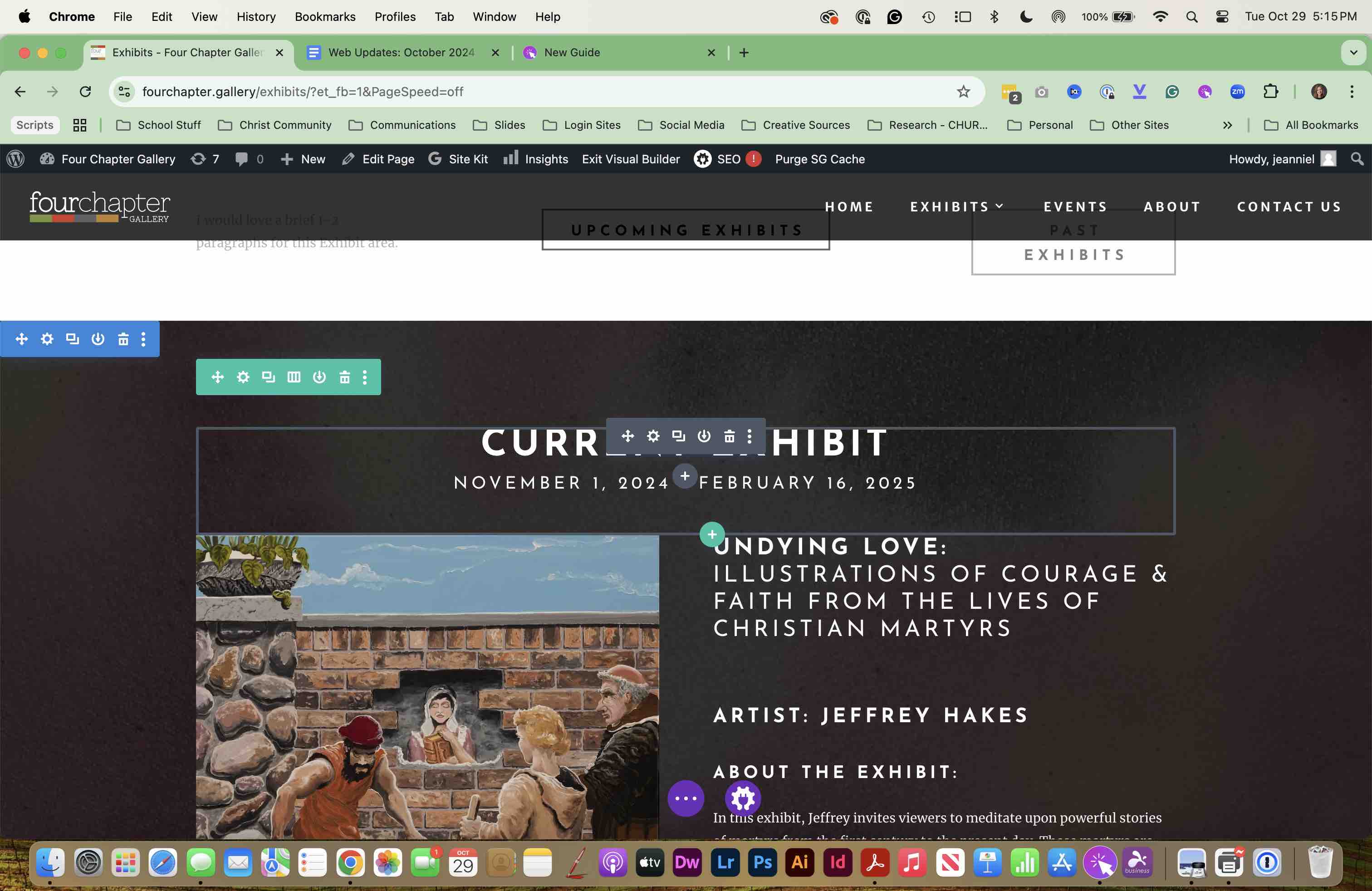Expand the EXHIBITS navigation dropdown
The width and height of the screenshot is (1372, 891).
tap(957, 206)
